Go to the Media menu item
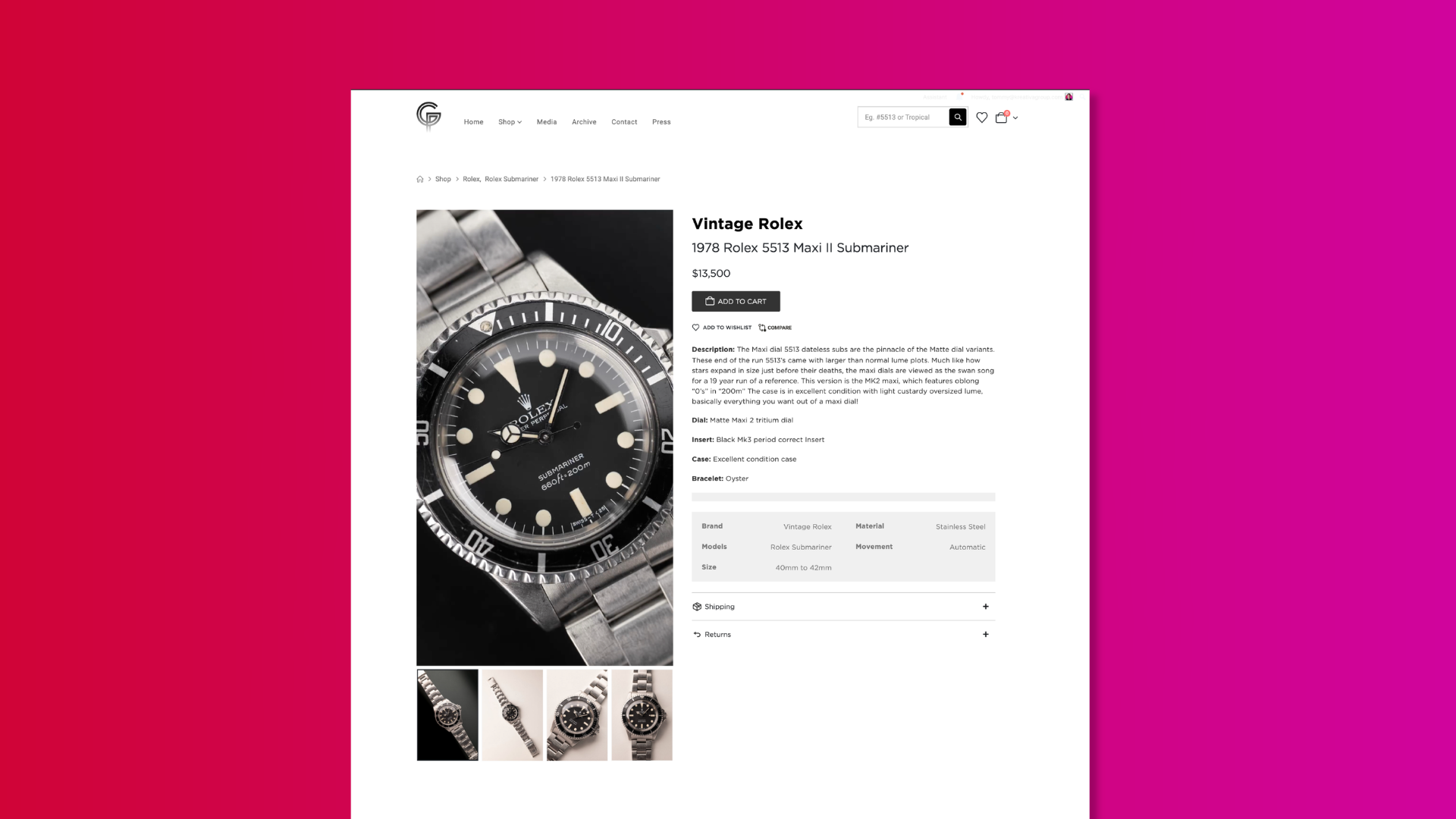This screenshot has height=819, width=1456. [x=547, y=122]
